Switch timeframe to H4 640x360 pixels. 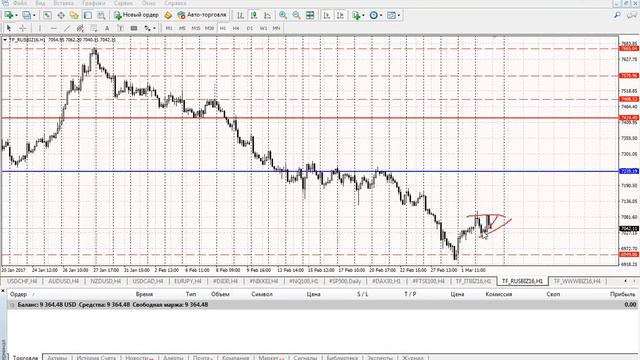[236, 28]
